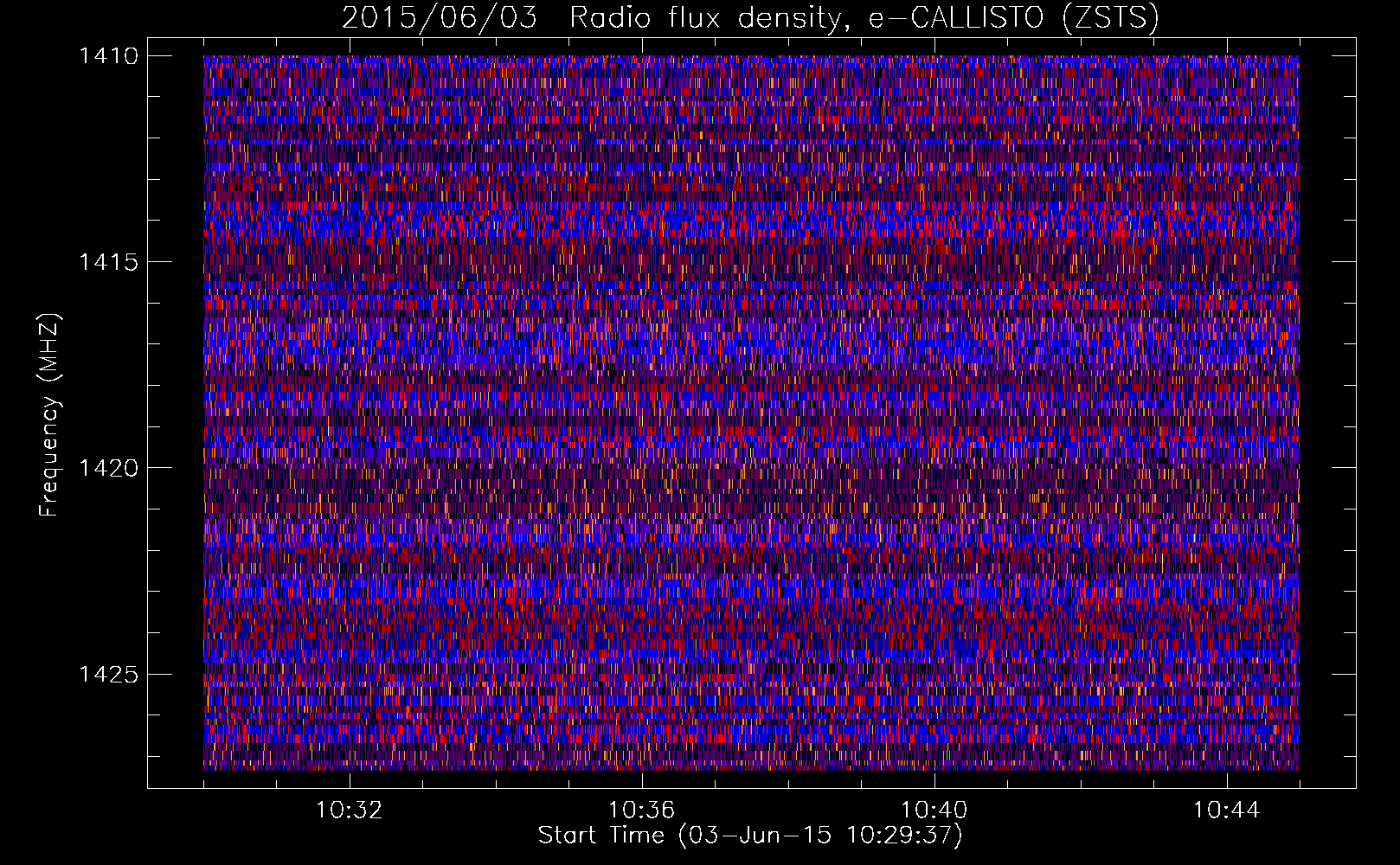Click the 10:40 time tick label
The image size is (1400, 865).
pos(934,811)
